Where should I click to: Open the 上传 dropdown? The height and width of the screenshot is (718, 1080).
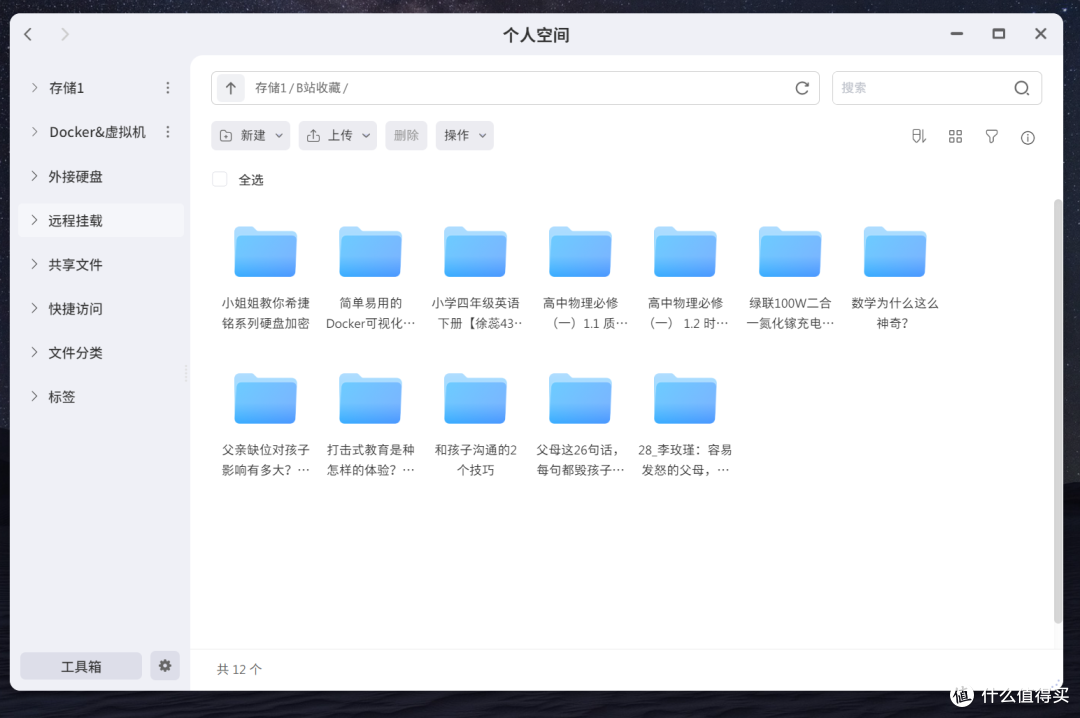coord(338,136)
